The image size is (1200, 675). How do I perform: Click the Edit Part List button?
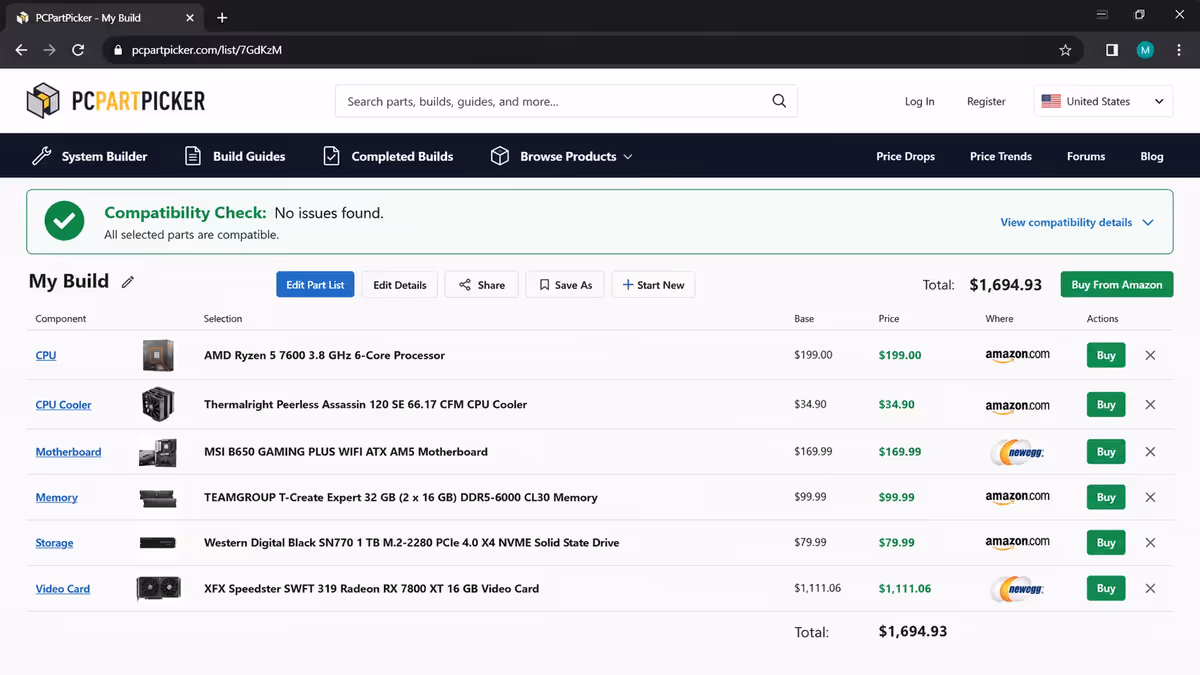click(315, 285)
